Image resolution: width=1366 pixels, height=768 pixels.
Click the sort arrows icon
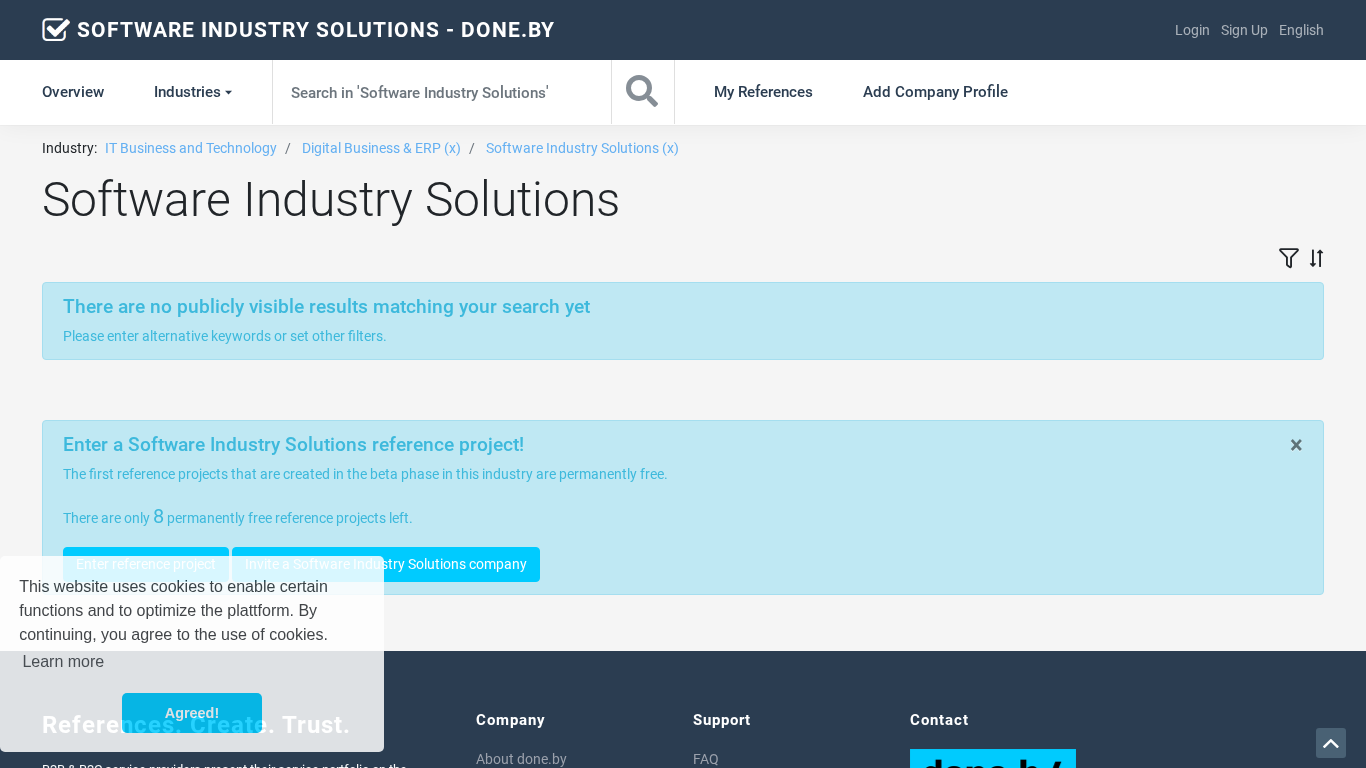coord(1316,258)
